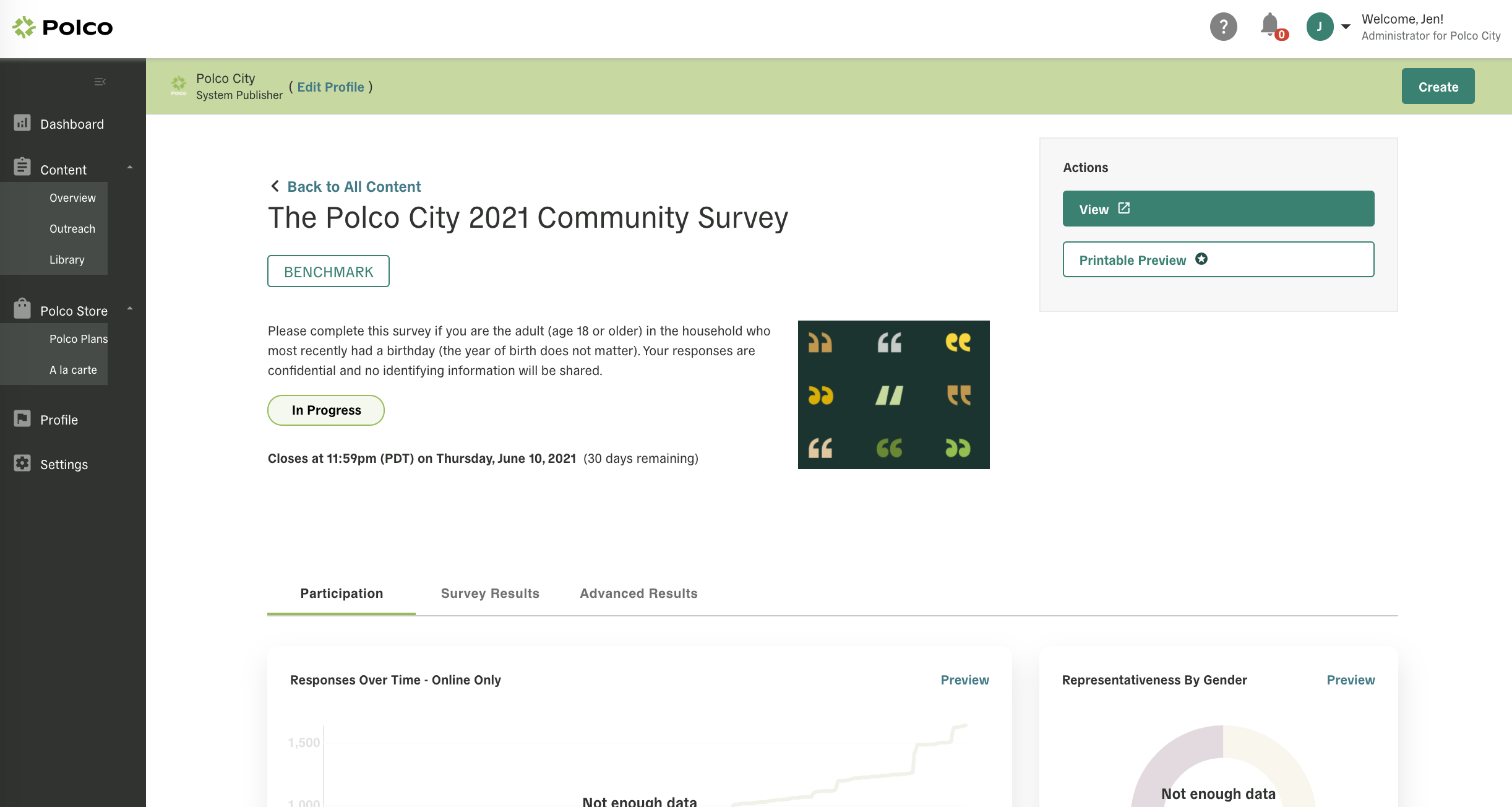Click the green Create button

click(1438, 86)
